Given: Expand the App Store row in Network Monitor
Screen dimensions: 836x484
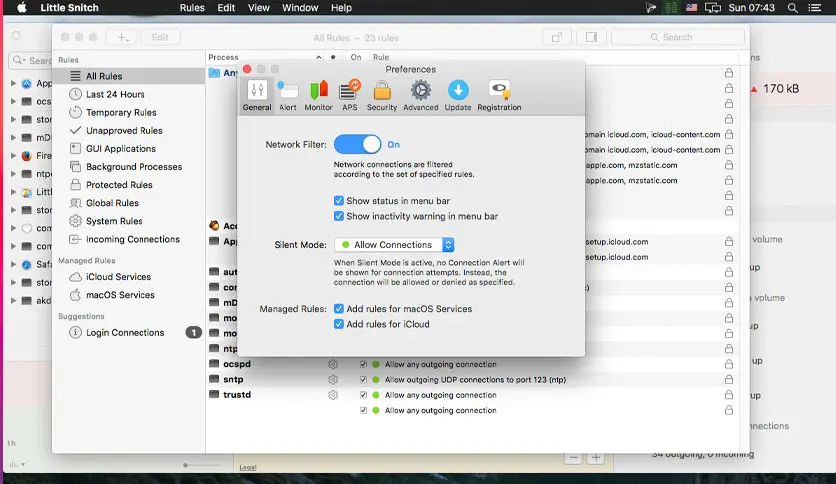Looking at the screenshot, I should (x=13, y=83).
